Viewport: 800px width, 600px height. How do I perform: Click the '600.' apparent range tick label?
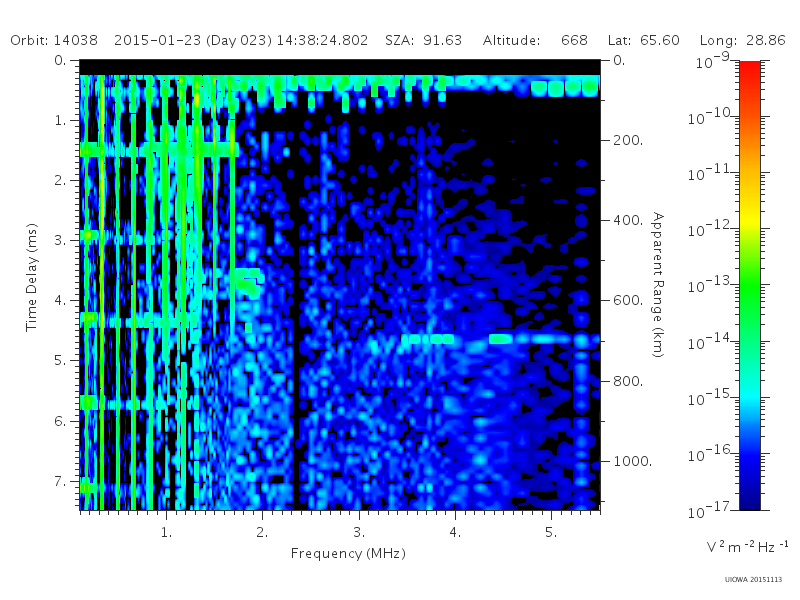click(628, 301)
